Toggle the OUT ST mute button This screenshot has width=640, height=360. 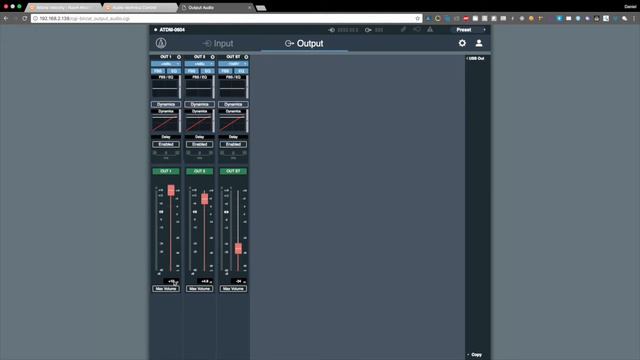point(233,171)
